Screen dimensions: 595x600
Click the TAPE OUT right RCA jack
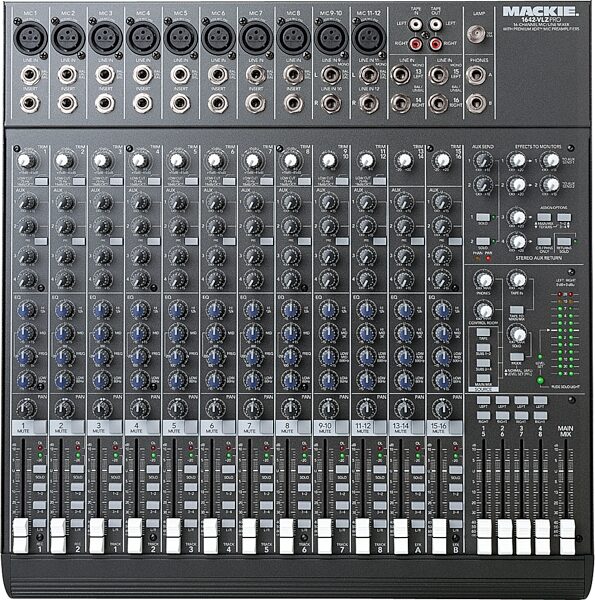coord(435,44)
